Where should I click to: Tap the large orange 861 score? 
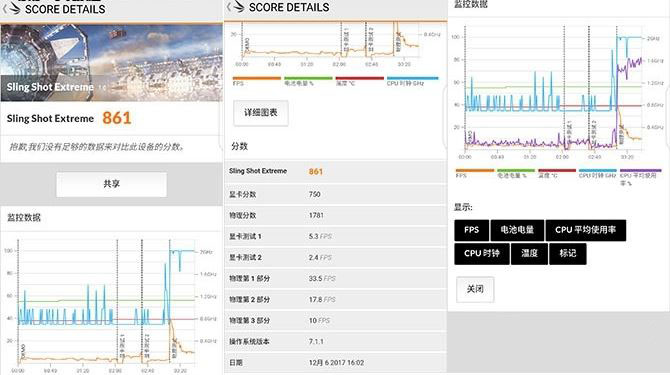117,118
